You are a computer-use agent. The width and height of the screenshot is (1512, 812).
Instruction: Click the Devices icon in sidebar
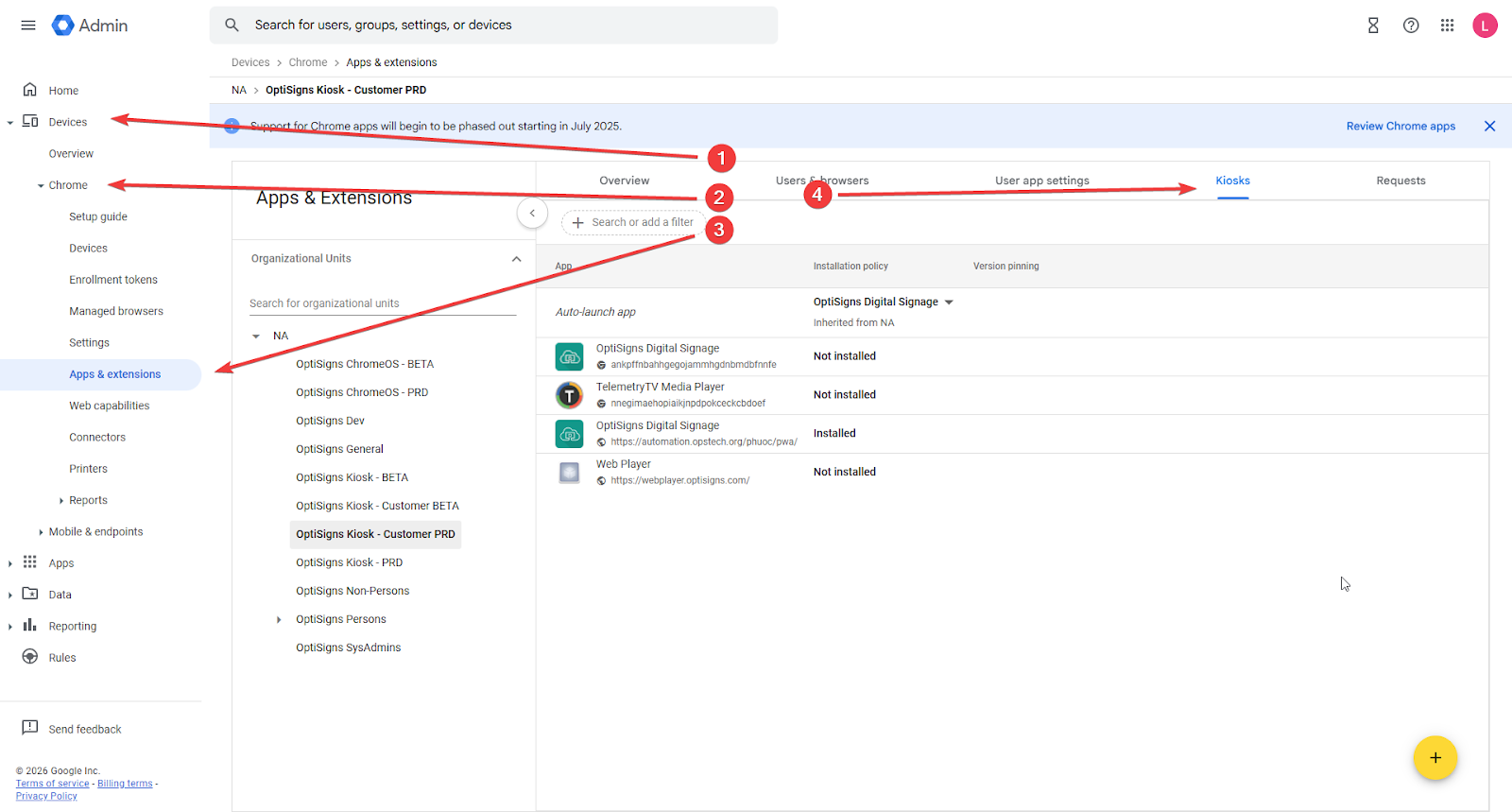tap(30, 121)
